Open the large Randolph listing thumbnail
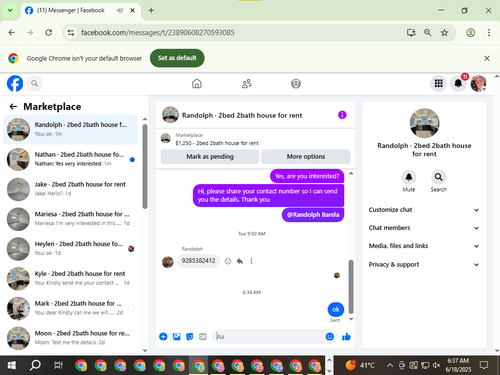 (424, 123)
